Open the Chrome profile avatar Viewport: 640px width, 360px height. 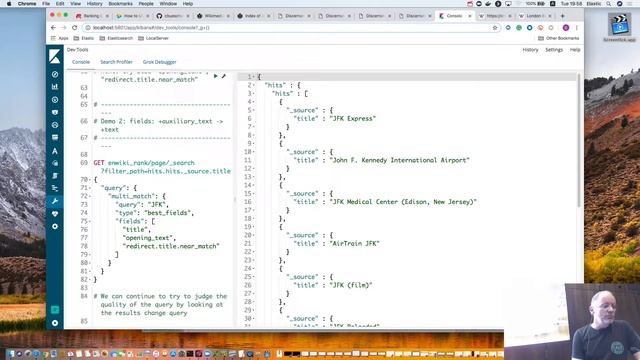[566, 28]
